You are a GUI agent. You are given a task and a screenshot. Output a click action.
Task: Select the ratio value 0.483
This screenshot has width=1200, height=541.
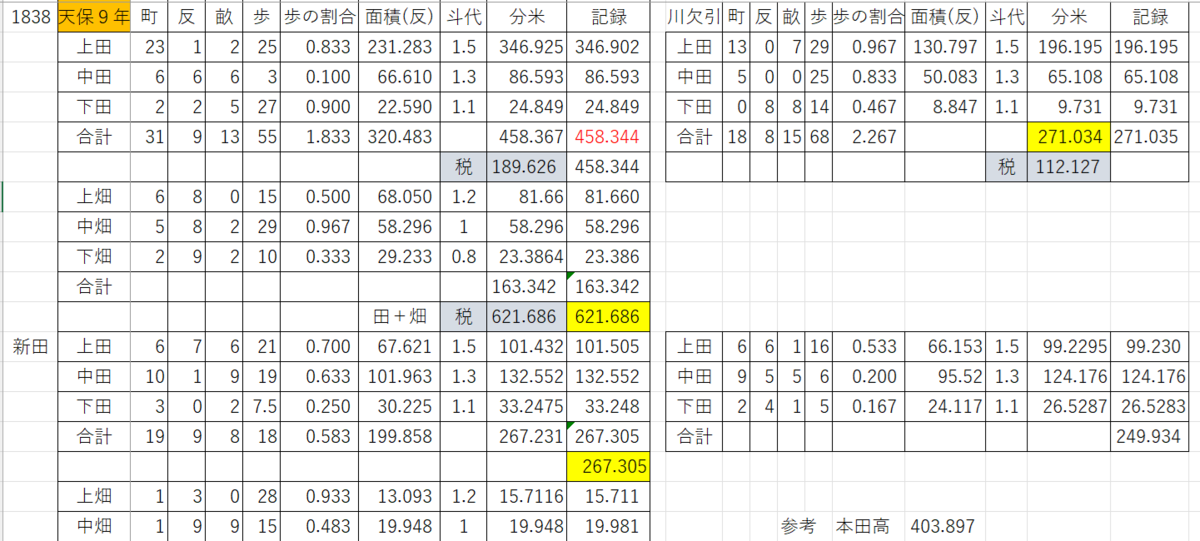click(317, 526)
